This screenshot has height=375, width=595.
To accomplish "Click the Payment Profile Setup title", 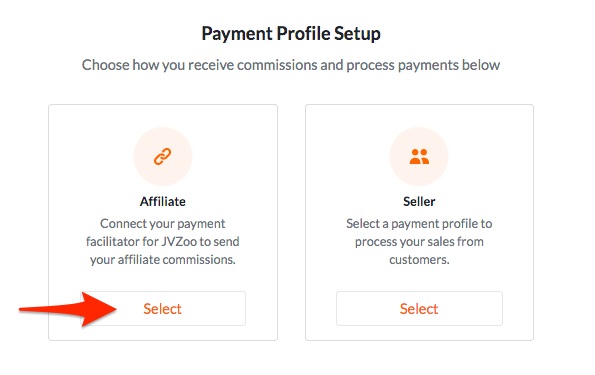I will coord(291,34).
